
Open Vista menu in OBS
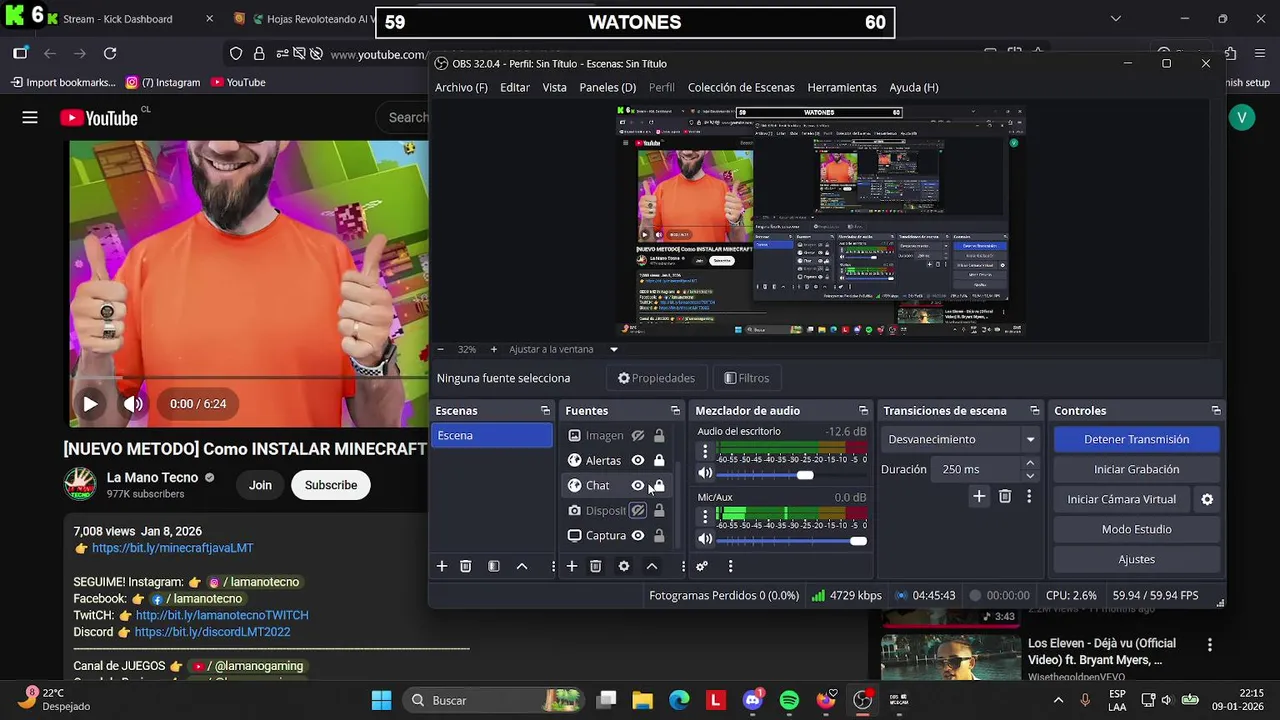[x=554, y=87]
